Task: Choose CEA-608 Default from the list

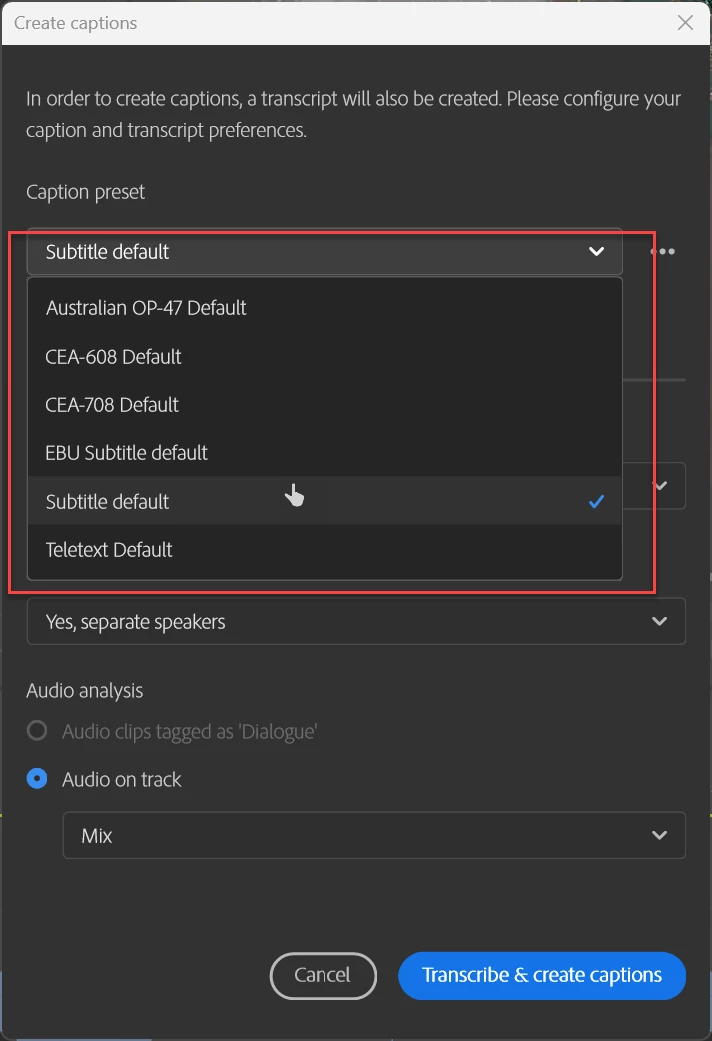Action: [x=113, y=356]
